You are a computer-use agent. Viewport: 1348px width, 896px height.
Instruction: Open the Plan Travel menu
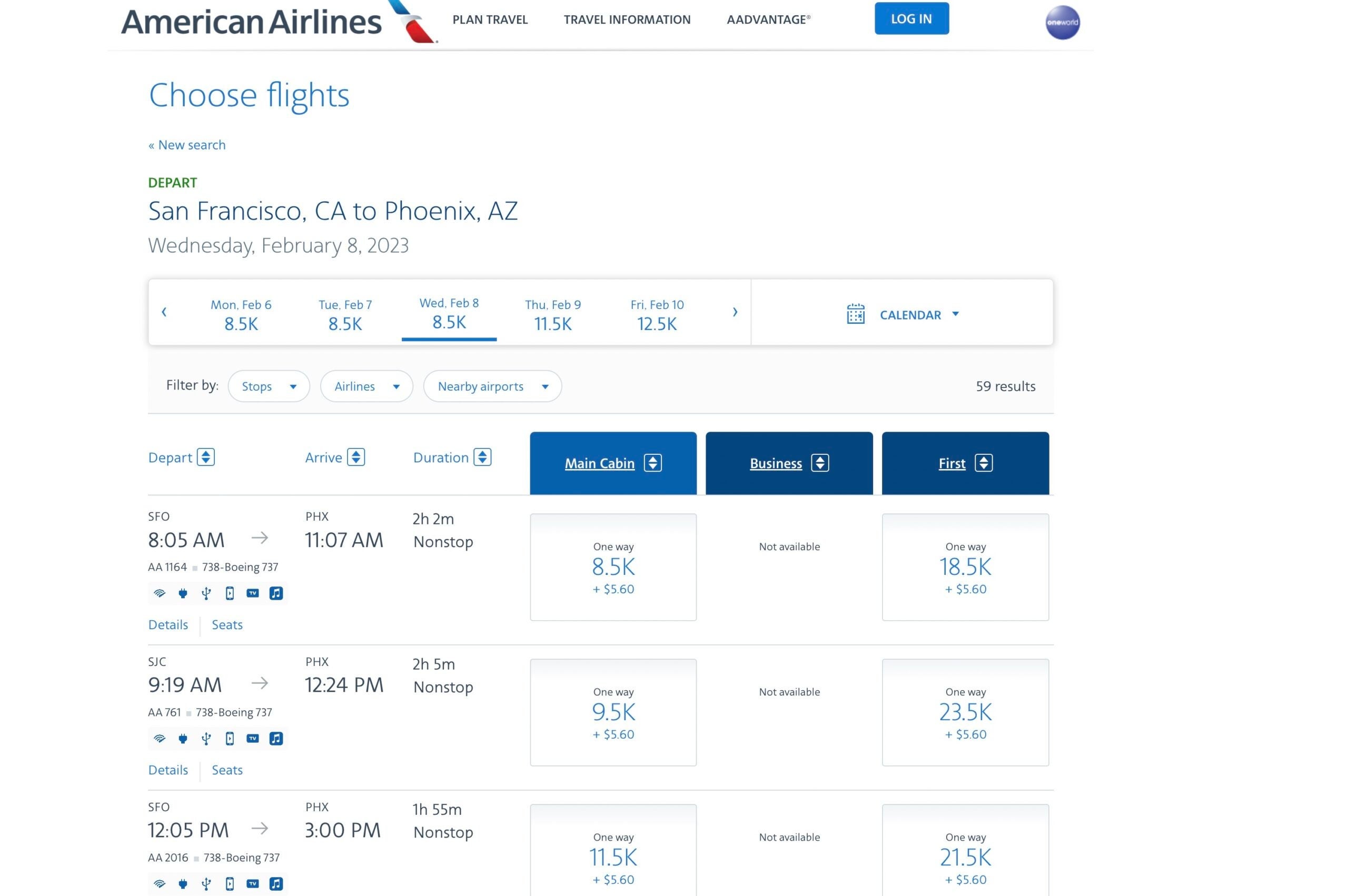tap(490, 19)
